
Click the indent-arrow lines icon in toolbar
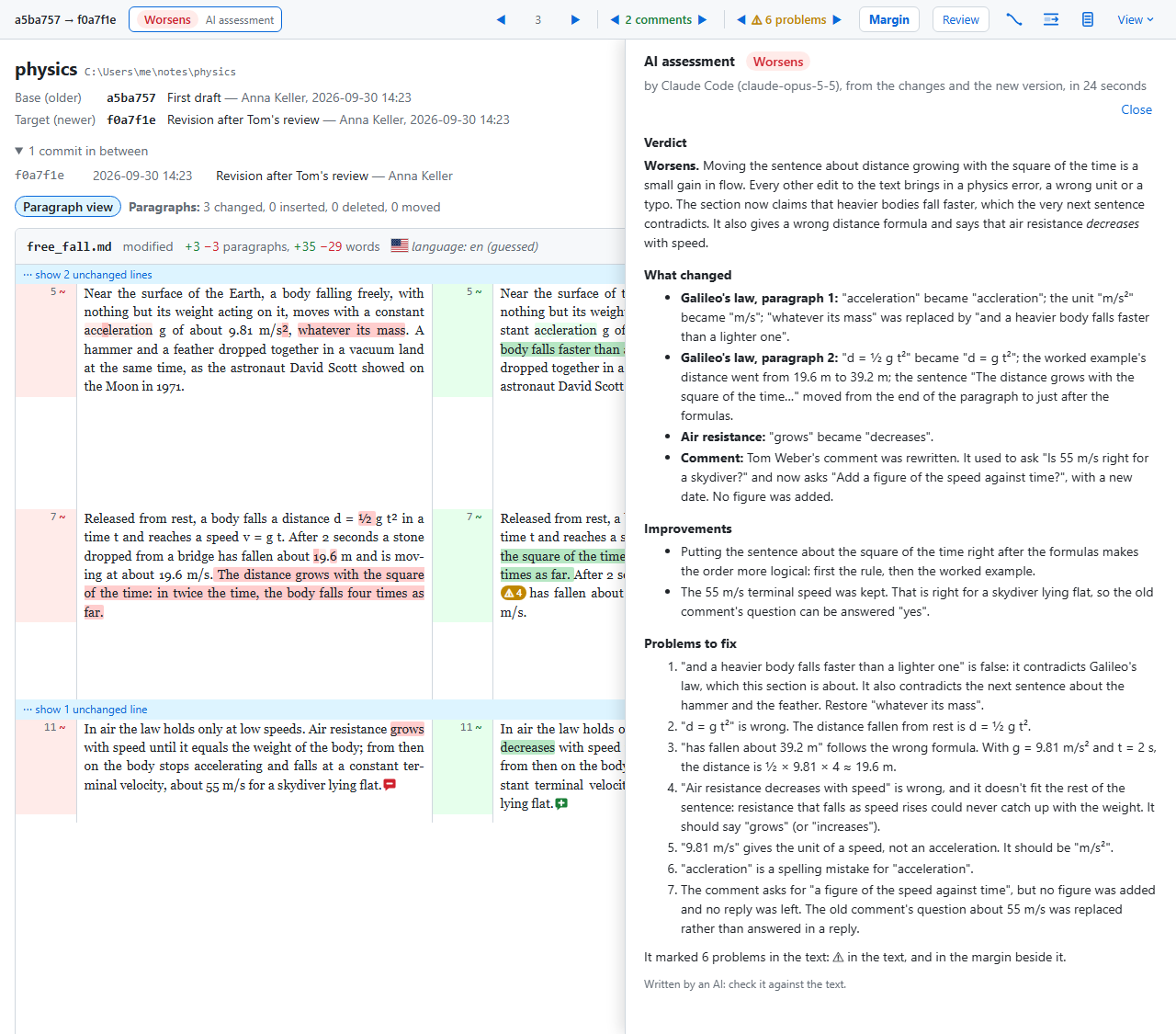click(1051, 19)
